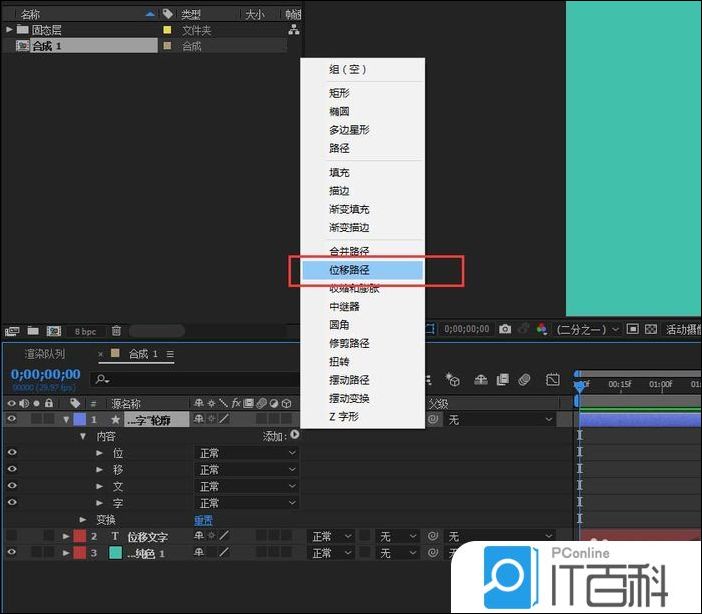Select the 合成 1 timeline tab

143,354
